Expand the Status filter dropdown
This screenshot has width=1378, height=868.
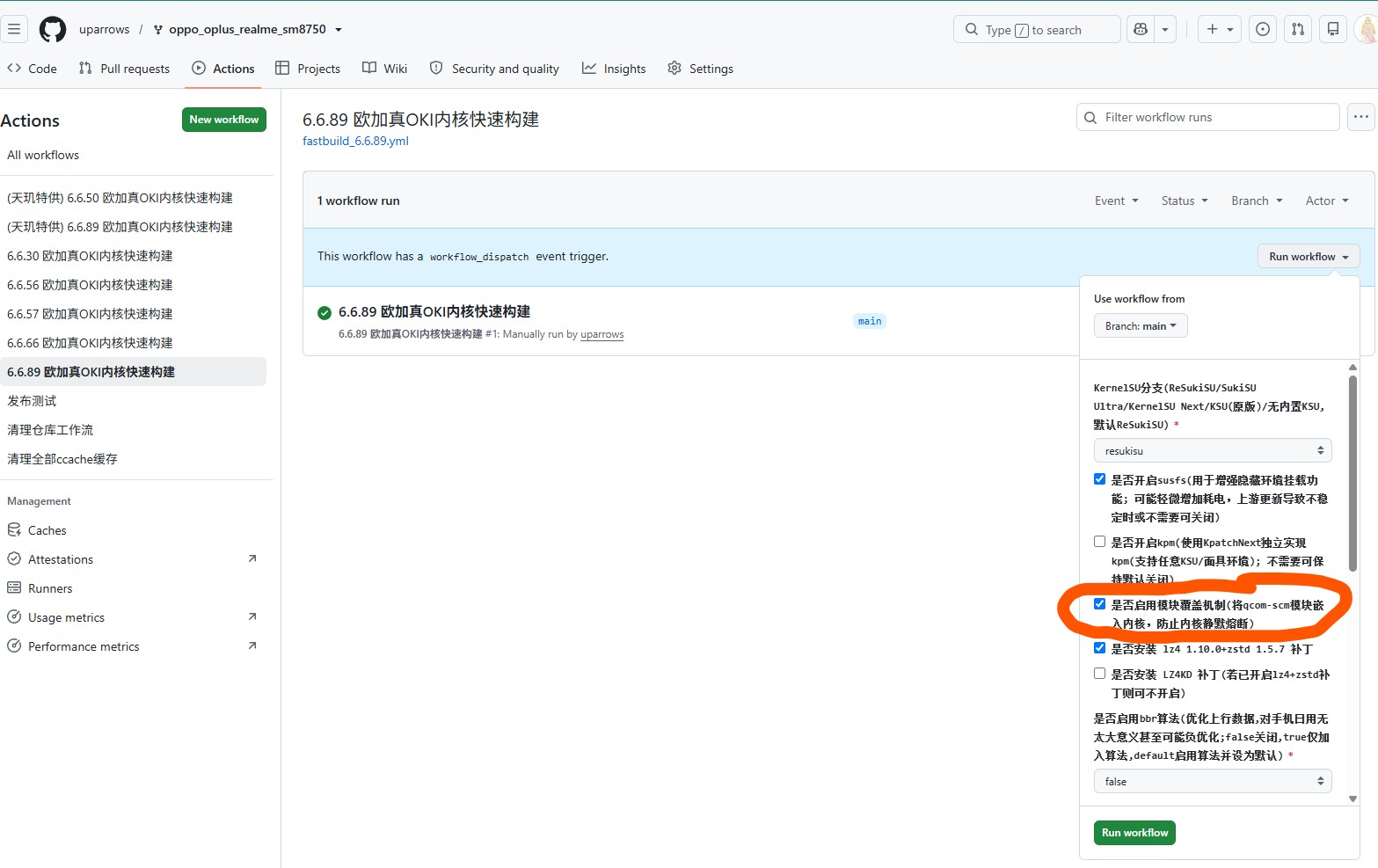[1185, 201]
